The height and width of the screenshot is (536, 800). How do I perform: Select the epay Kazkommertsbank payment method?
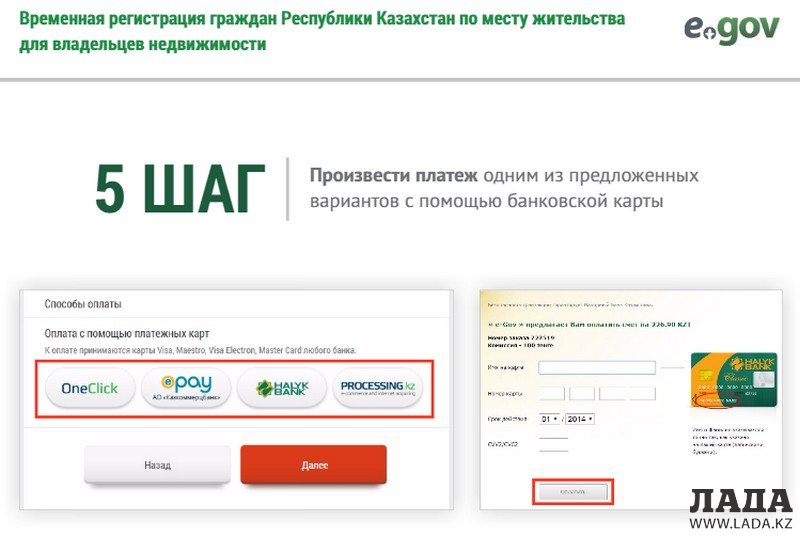[x=186, y=388]
